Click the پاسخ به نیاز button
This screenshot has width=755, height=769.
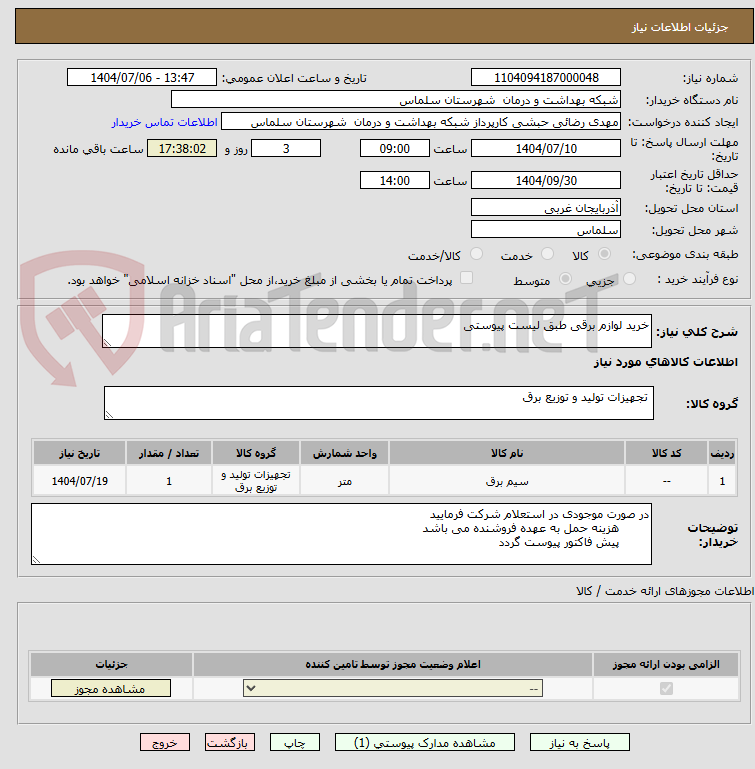[579, 743]
